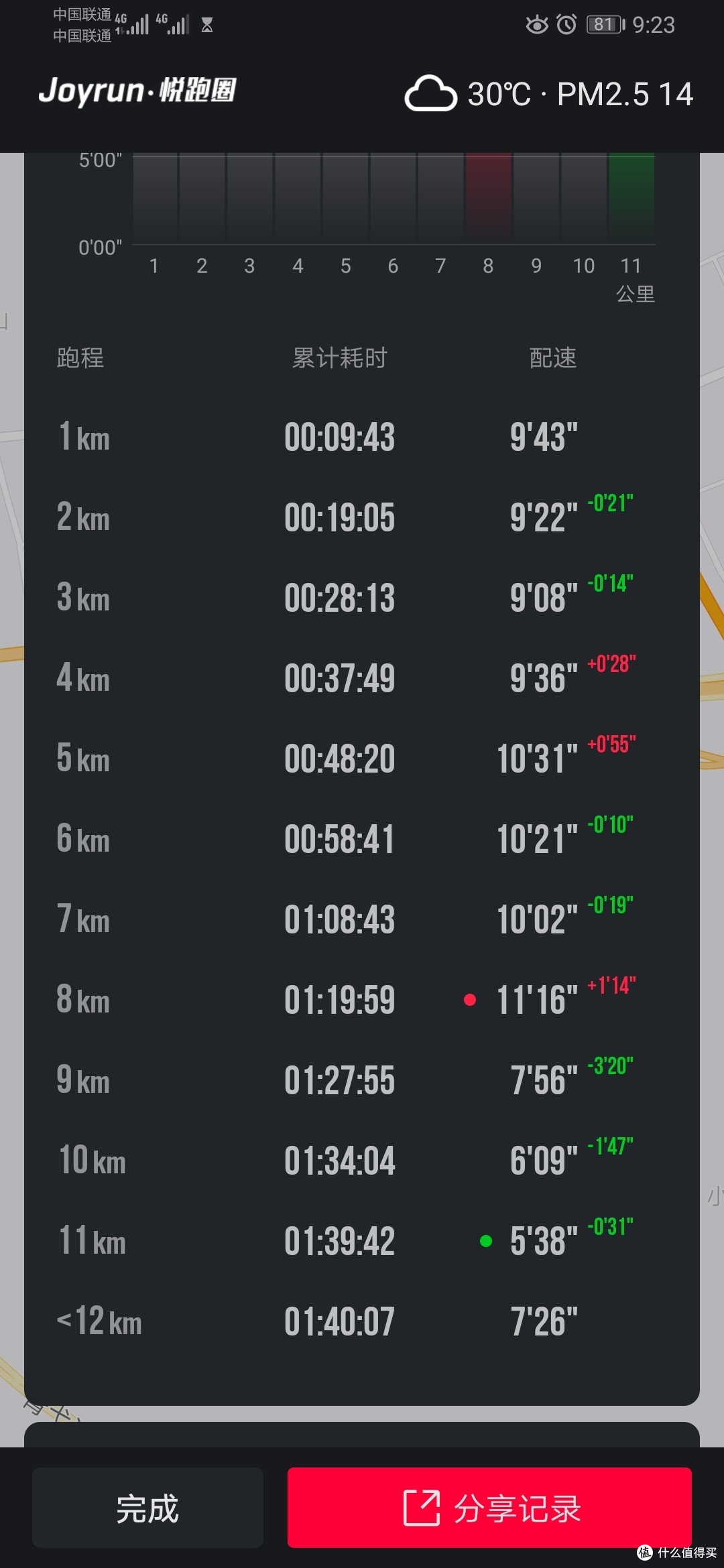Tap the Joyrun logo
The height and width of the screenshot is (1568, 724).
(x=137, y=91)
